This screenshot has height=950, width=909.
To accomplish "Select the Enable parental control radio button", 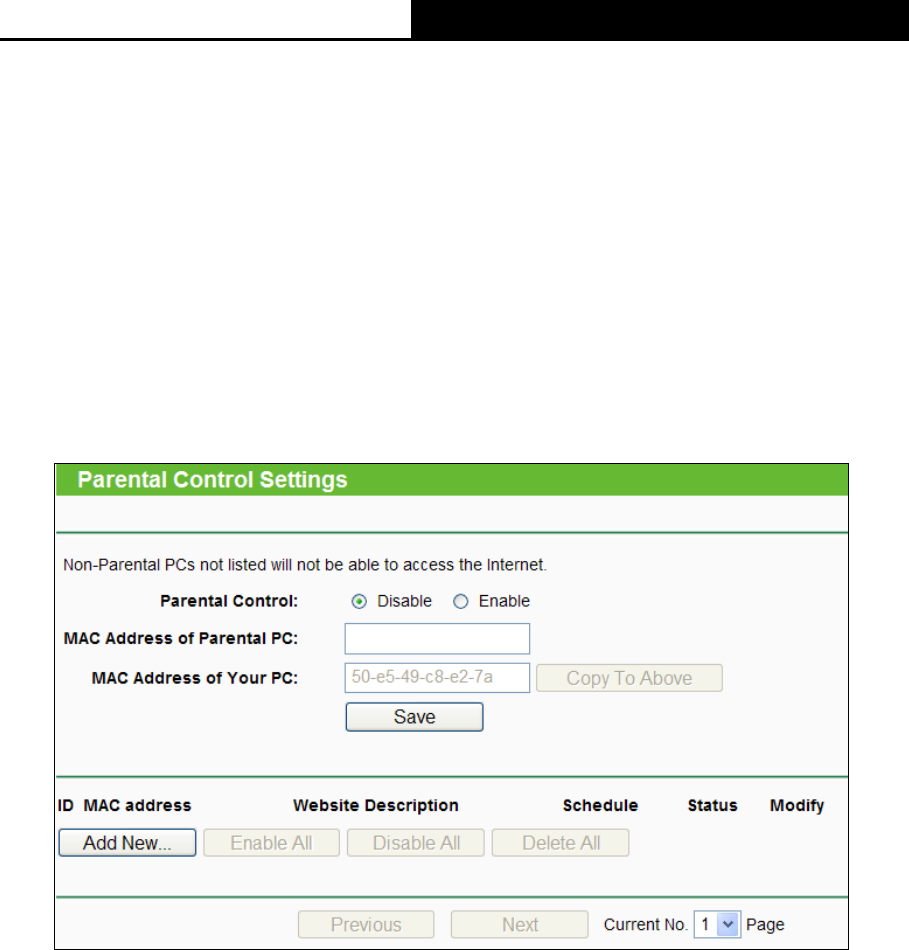I will 461,602.
